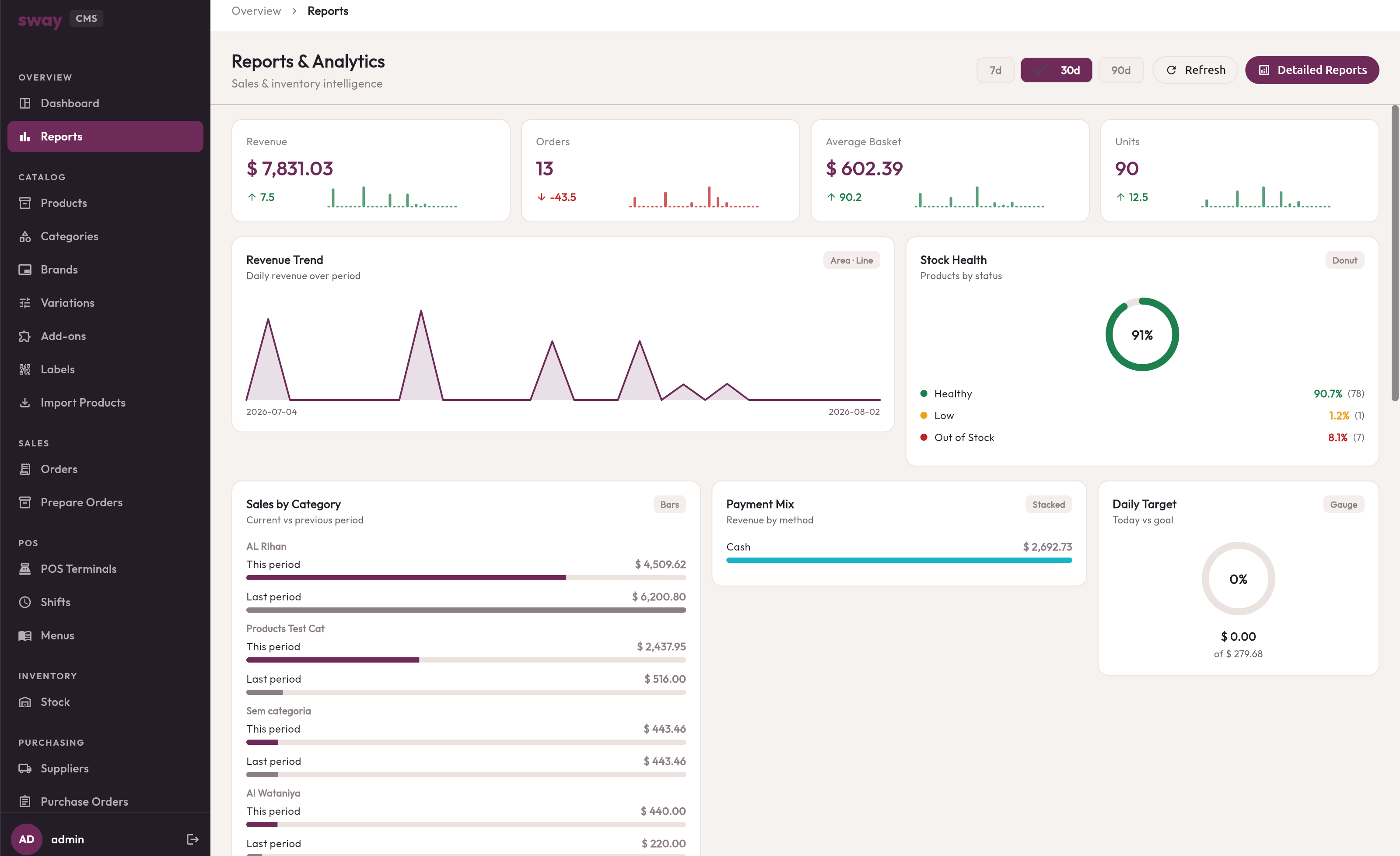Go to Products in the catalog
1400x856 pixels.
105,203
